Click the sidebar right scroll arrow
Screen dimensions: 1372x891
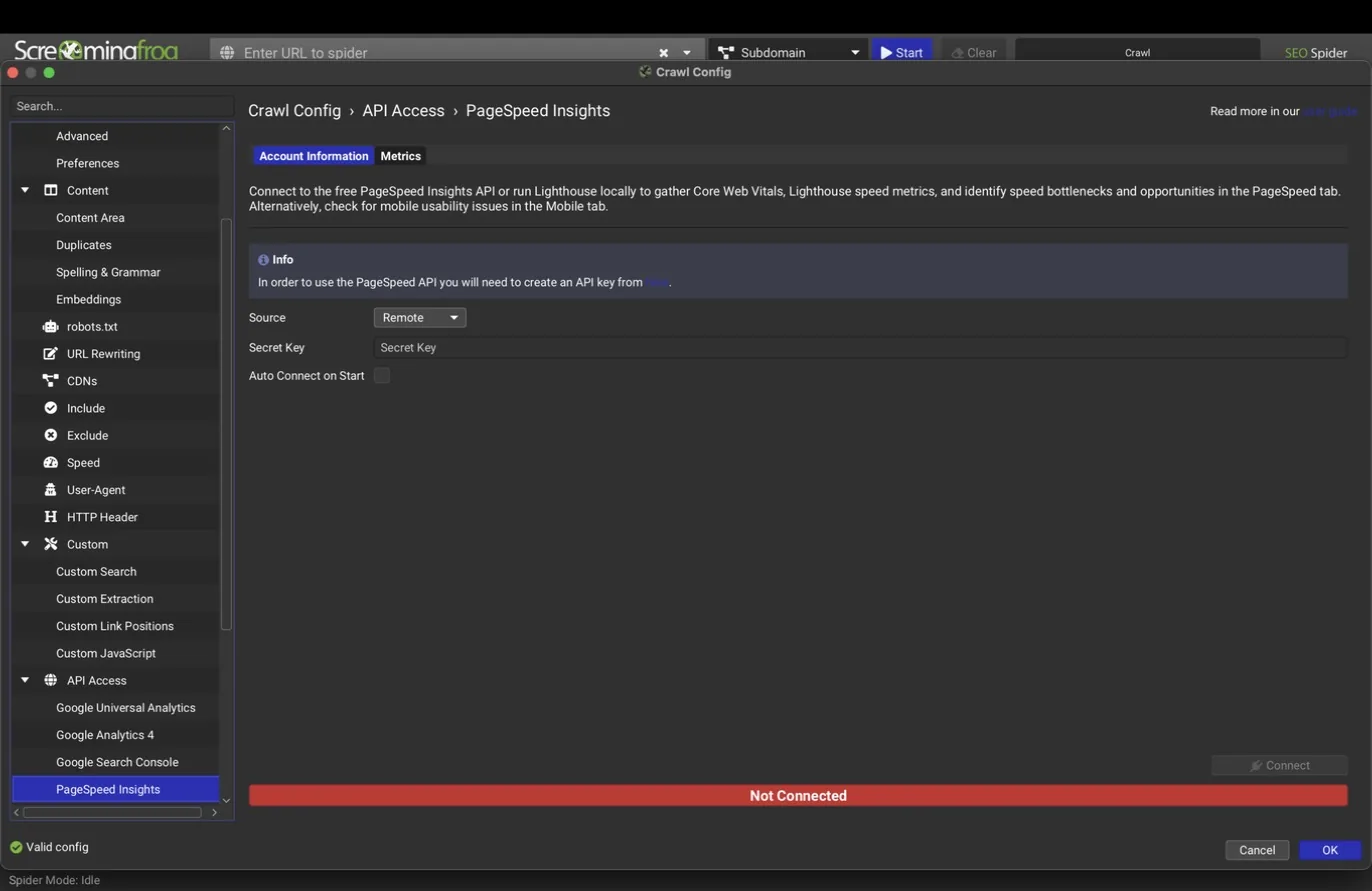point(214,812)
